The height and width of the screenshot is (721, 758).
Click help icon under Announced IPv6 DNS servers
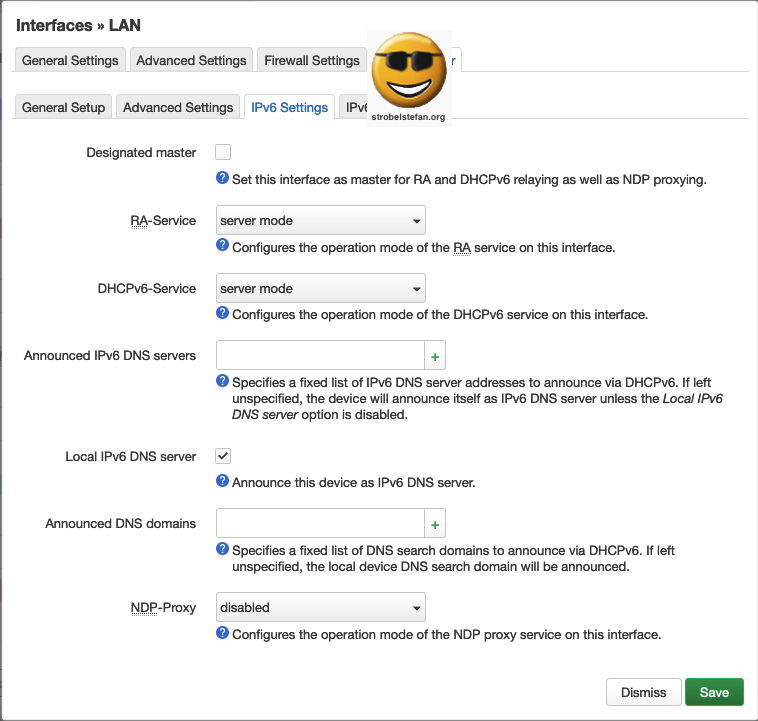coord(223,381)
